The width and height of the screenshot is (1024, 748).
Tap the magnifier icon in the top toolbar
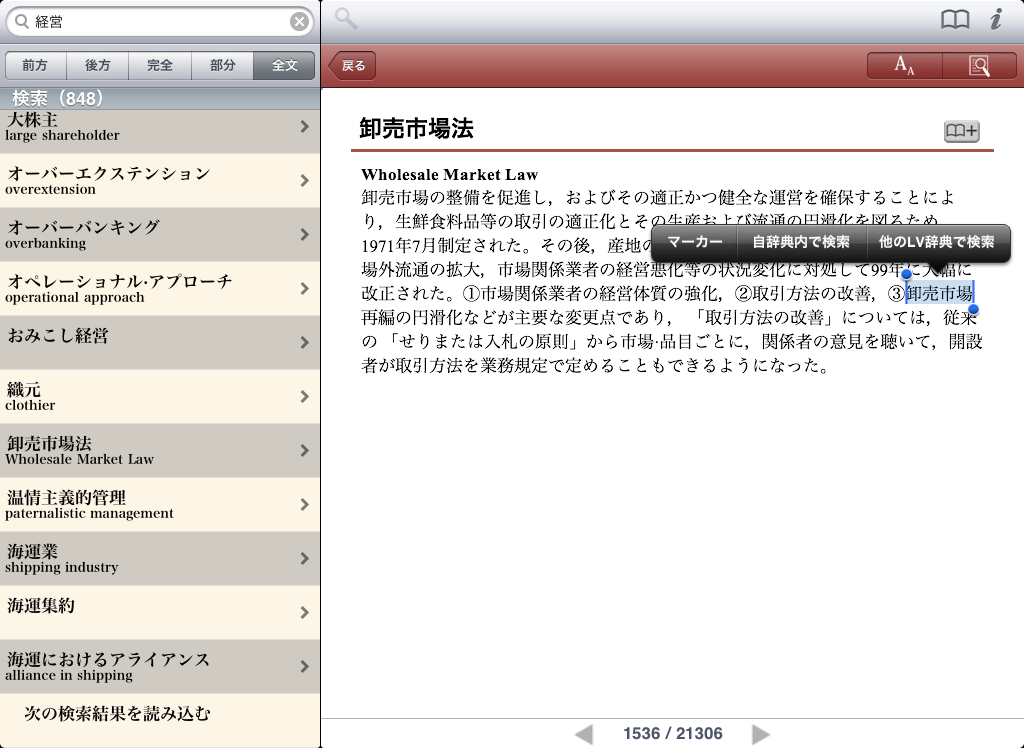click(346, 19)
